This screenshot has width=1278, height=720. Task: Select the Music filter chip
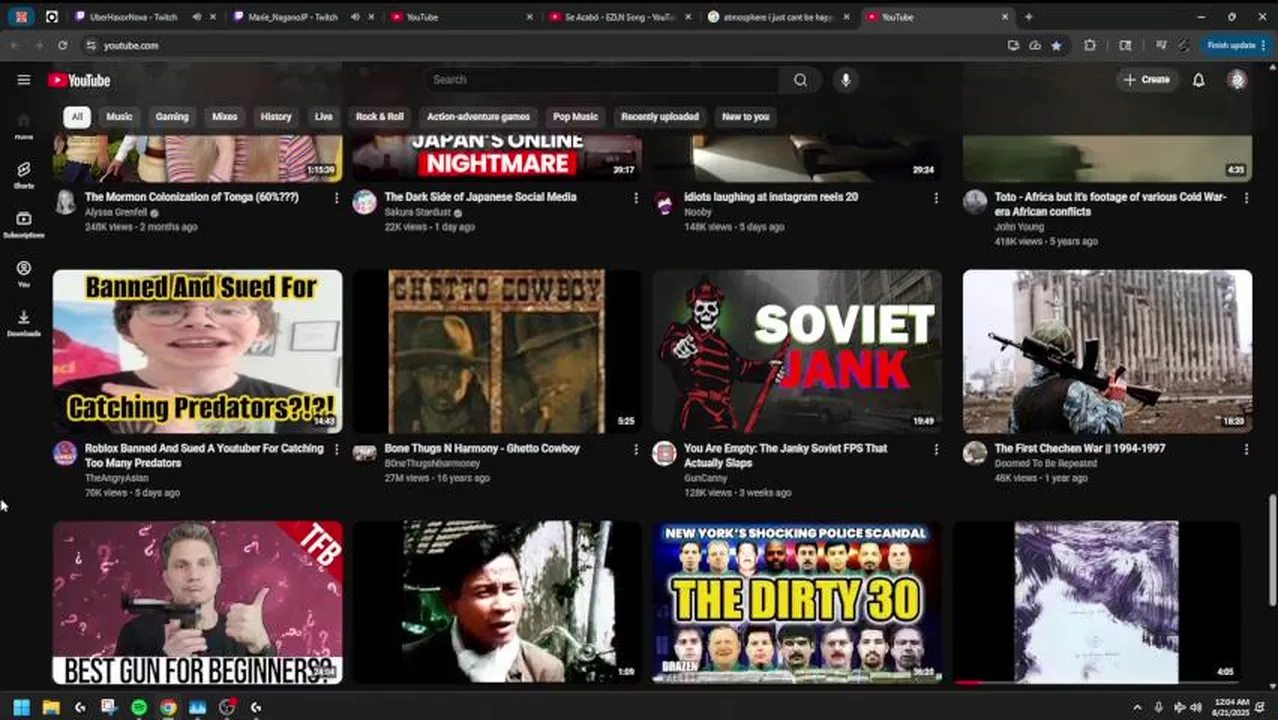tap(119, 117)
